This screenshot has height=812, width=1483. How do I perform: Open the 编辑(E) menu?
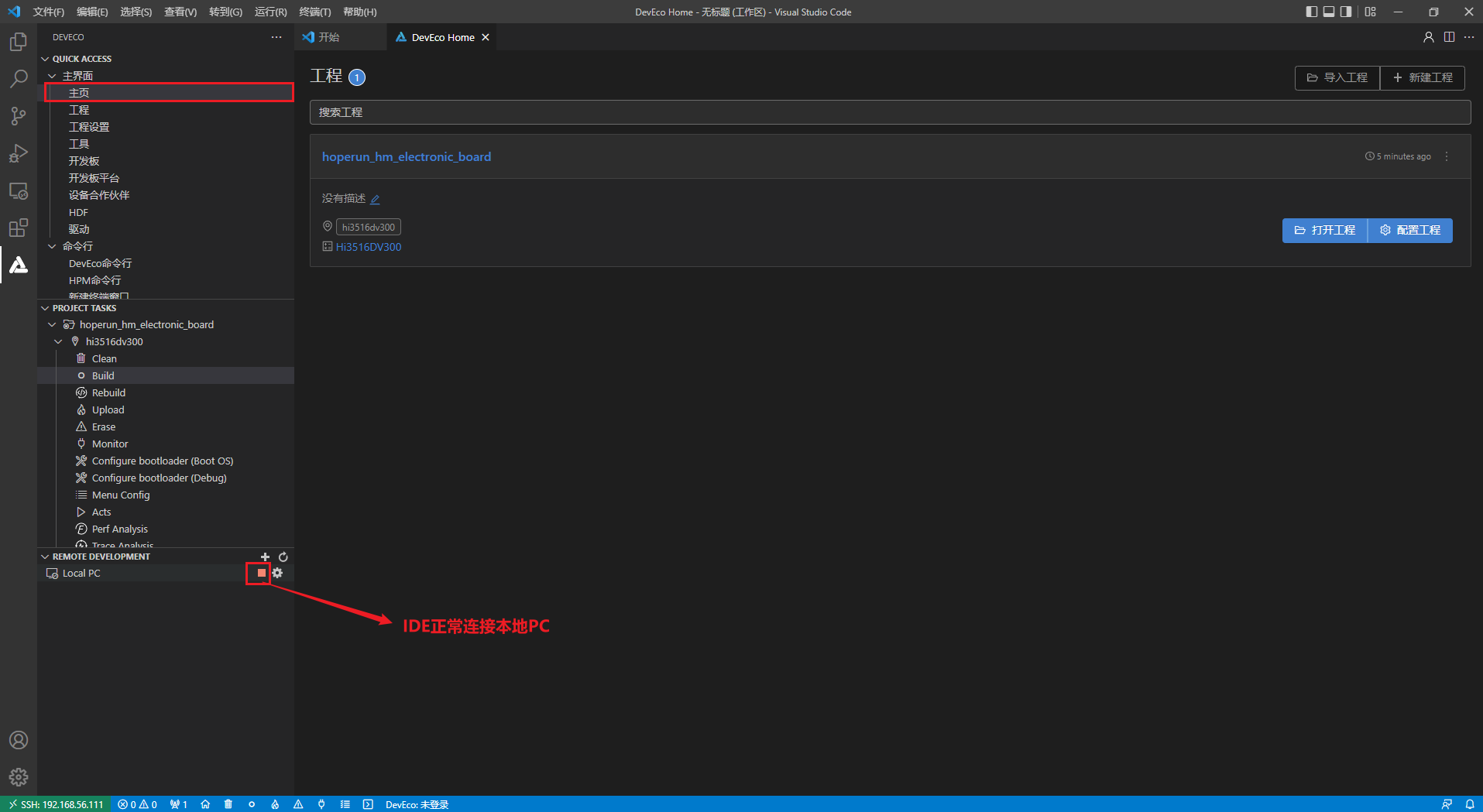92,12
